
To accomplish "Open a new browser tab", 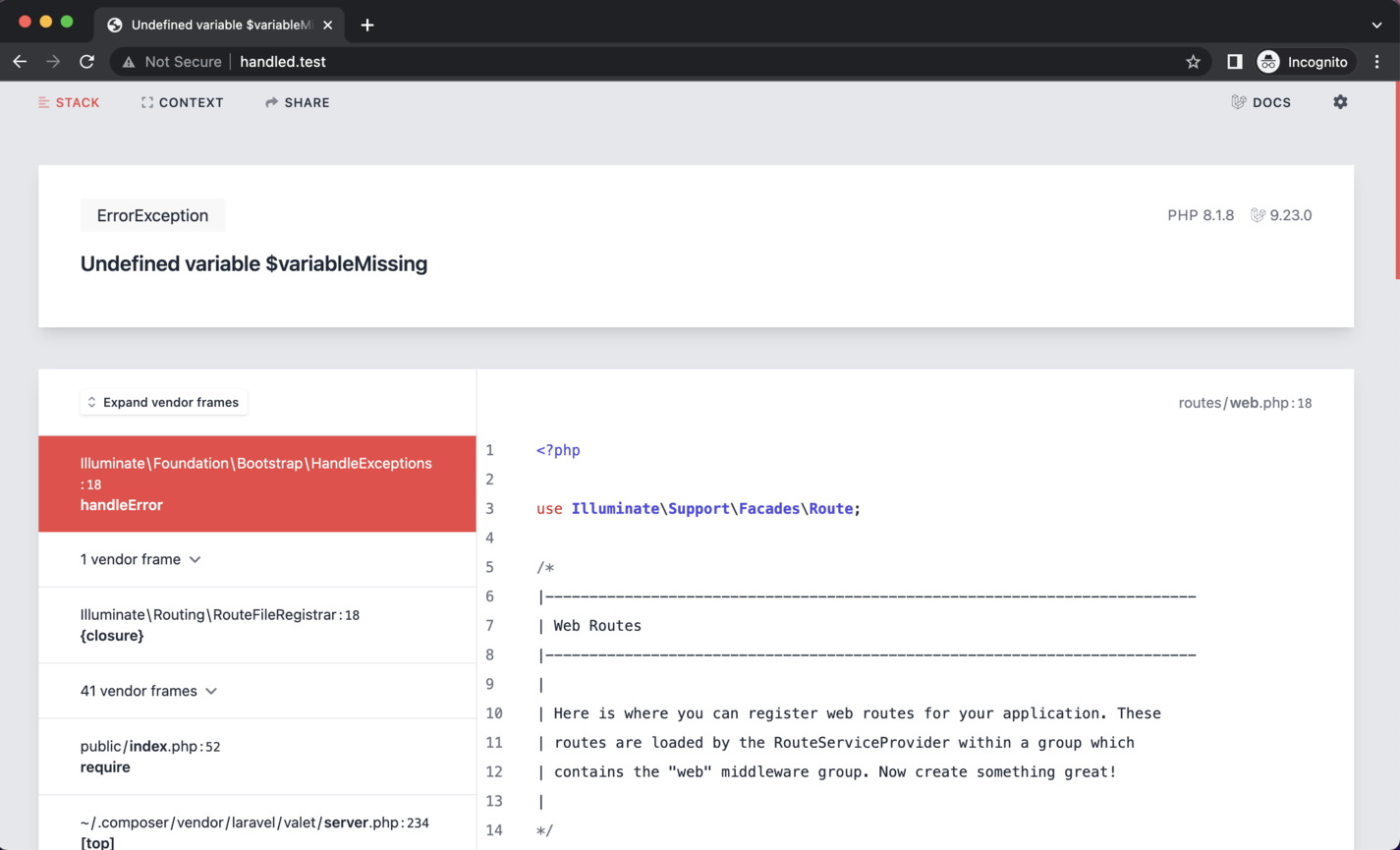I will coord(367,25).
